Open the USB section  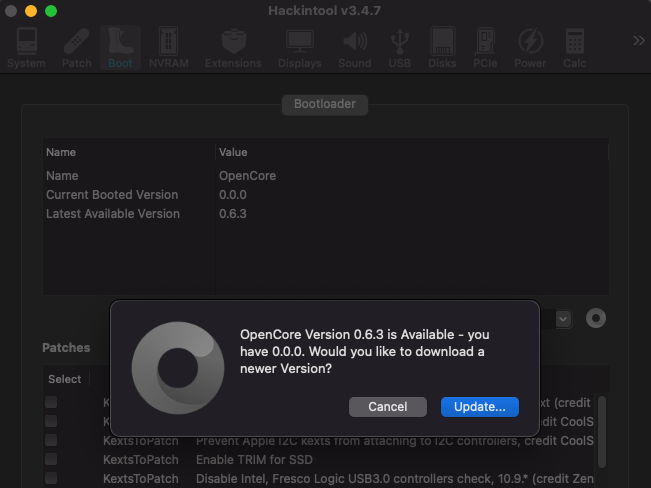399,48
